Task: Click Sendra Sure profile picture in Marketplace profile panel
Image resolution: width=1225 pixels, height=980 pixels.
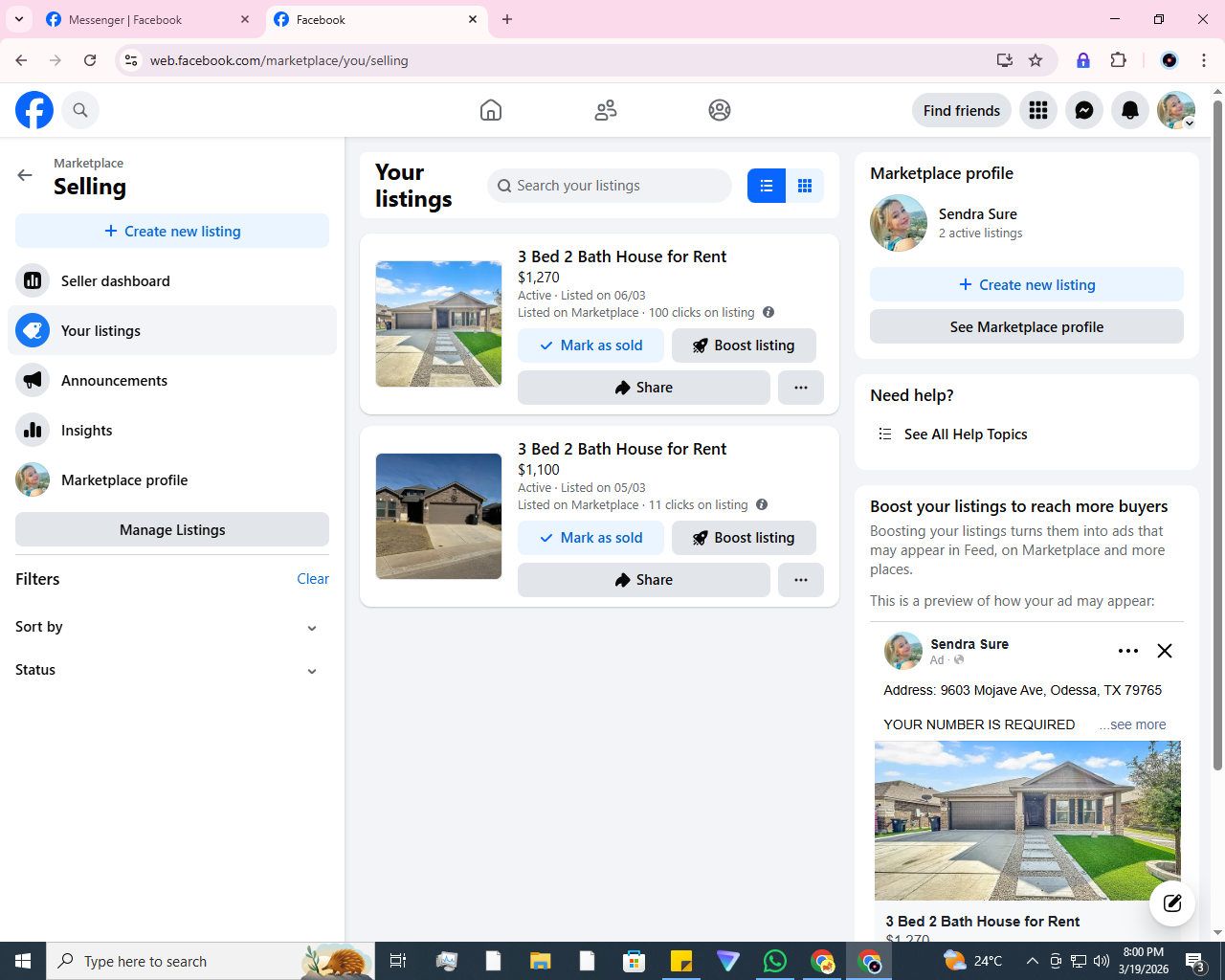Action: [x=899, y=223]
